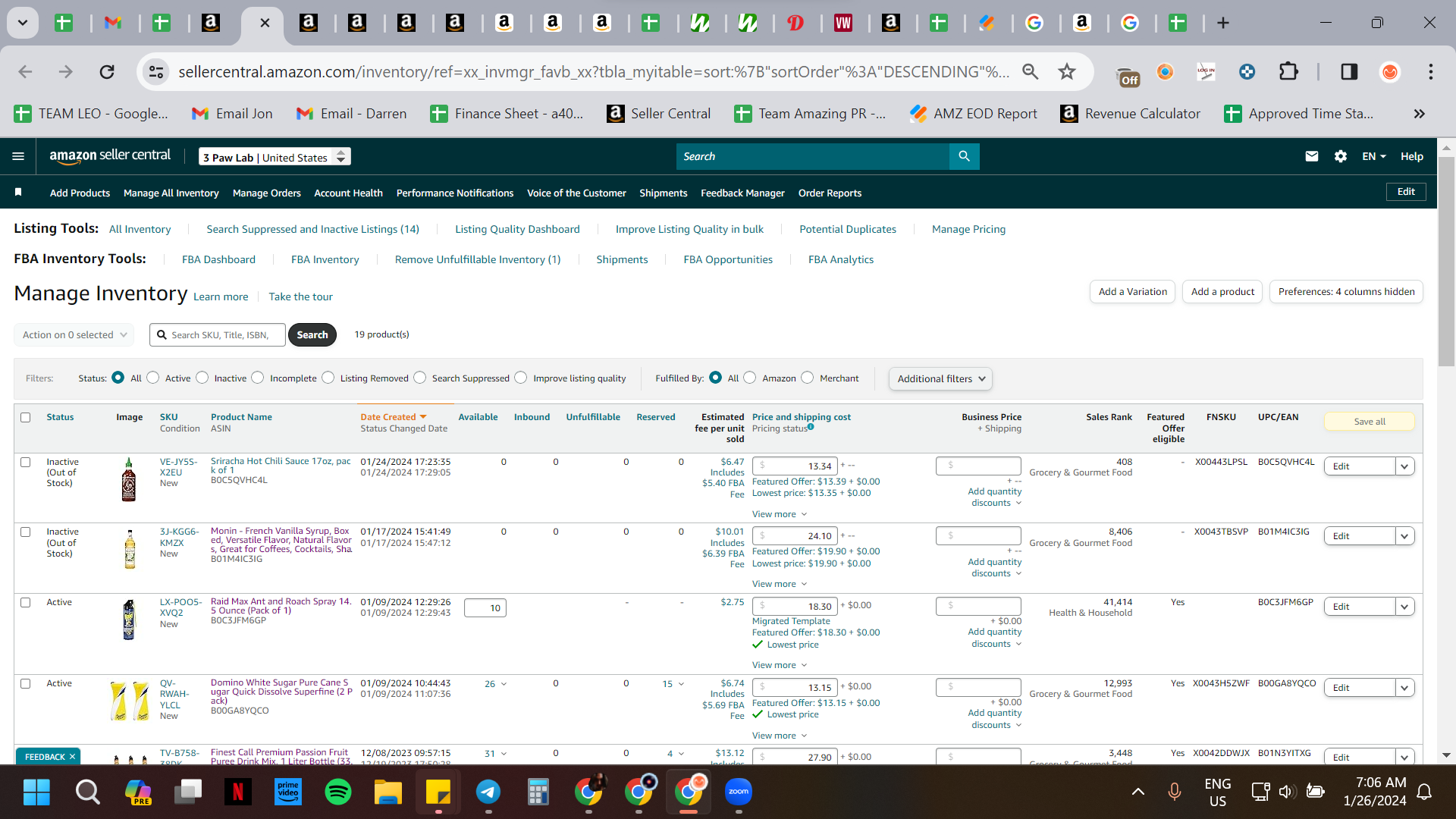The width and height of the screenshot is (1456, 819).
Task: Click the Raid Ant and Roach Spray thumbnail
Action: pos(129,620)
